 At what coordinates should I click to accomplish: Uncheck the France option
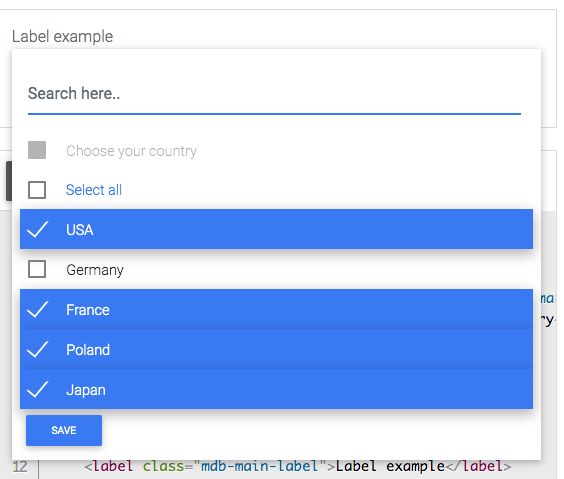click(x=276, y=309)
